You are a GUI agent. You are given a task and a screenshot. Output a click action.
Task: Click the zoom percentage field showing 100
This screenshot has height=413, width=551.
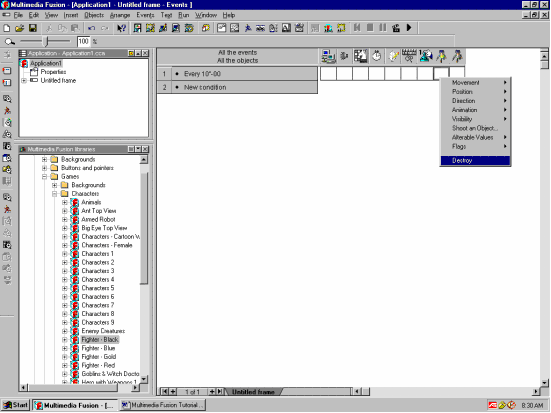coord(83,41)
